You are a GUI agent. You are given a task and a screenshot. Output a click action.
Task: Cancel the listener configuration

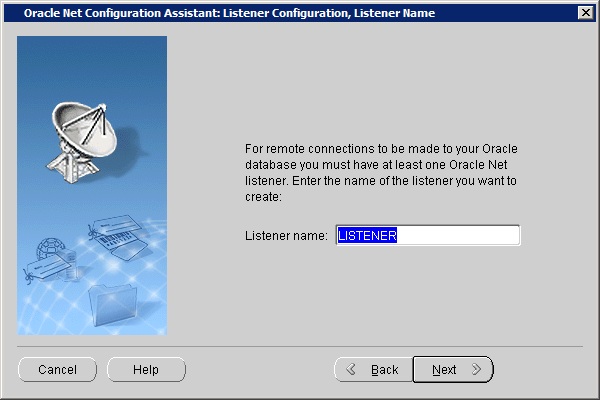pyautogui.click(x=57, y=369)
